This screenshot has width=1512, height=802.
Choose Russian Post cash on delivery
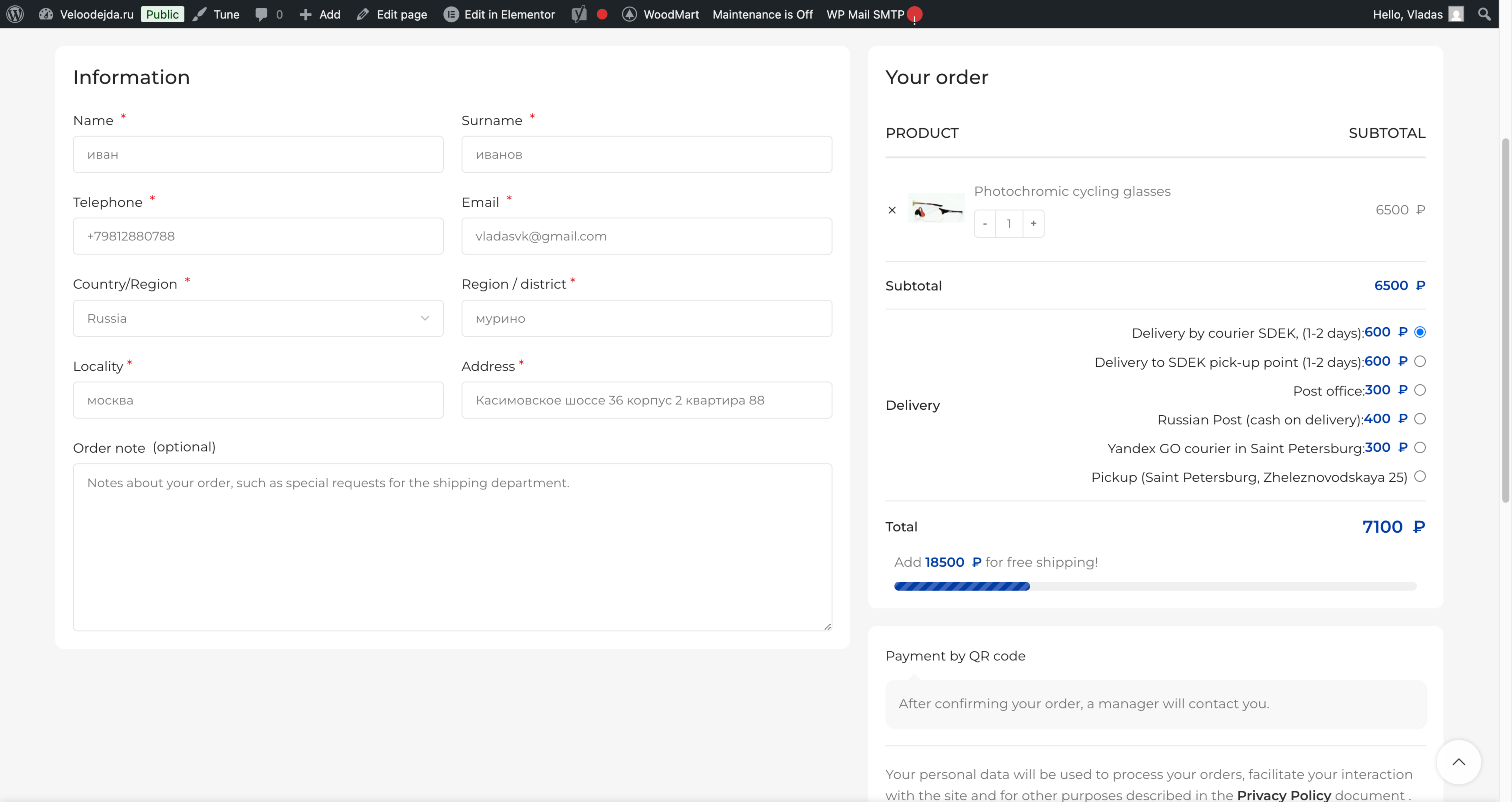pyautogui.click(x=1420, y=419)
